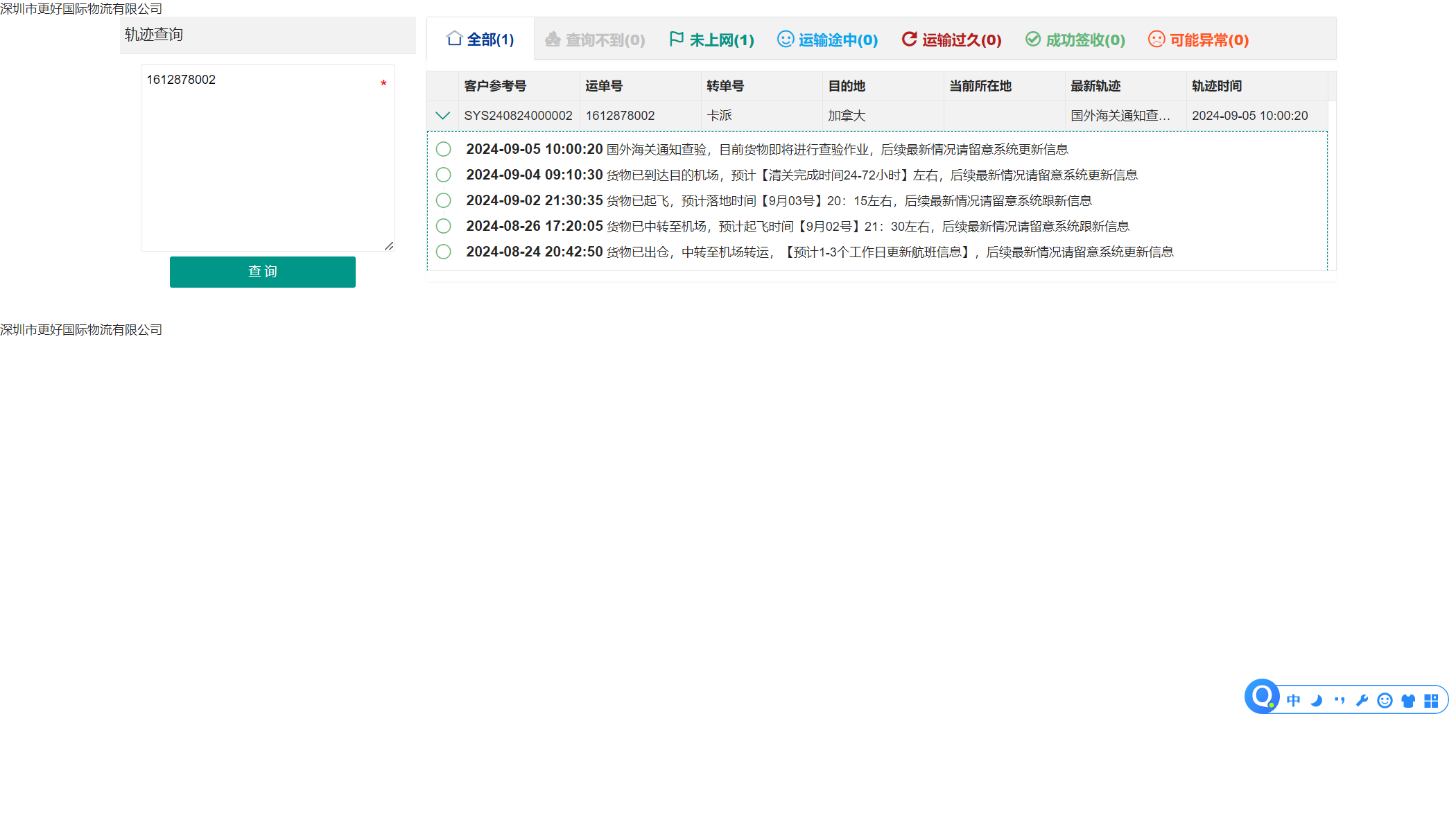Open emoji smiley panel in IME bar

click(1385, 701)
